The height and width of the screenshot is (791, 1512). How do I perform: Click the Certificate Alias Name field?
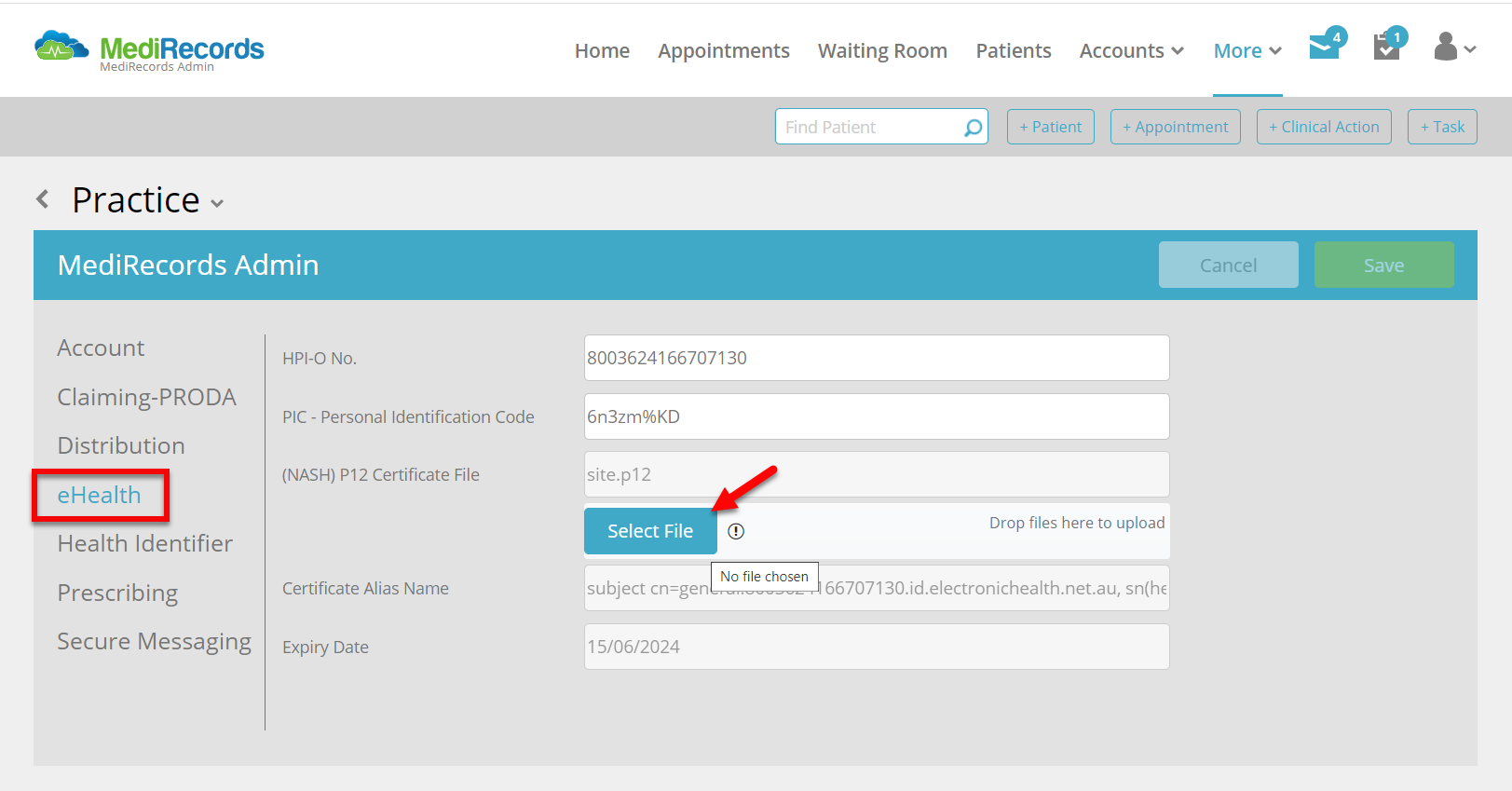coord(877,588)
